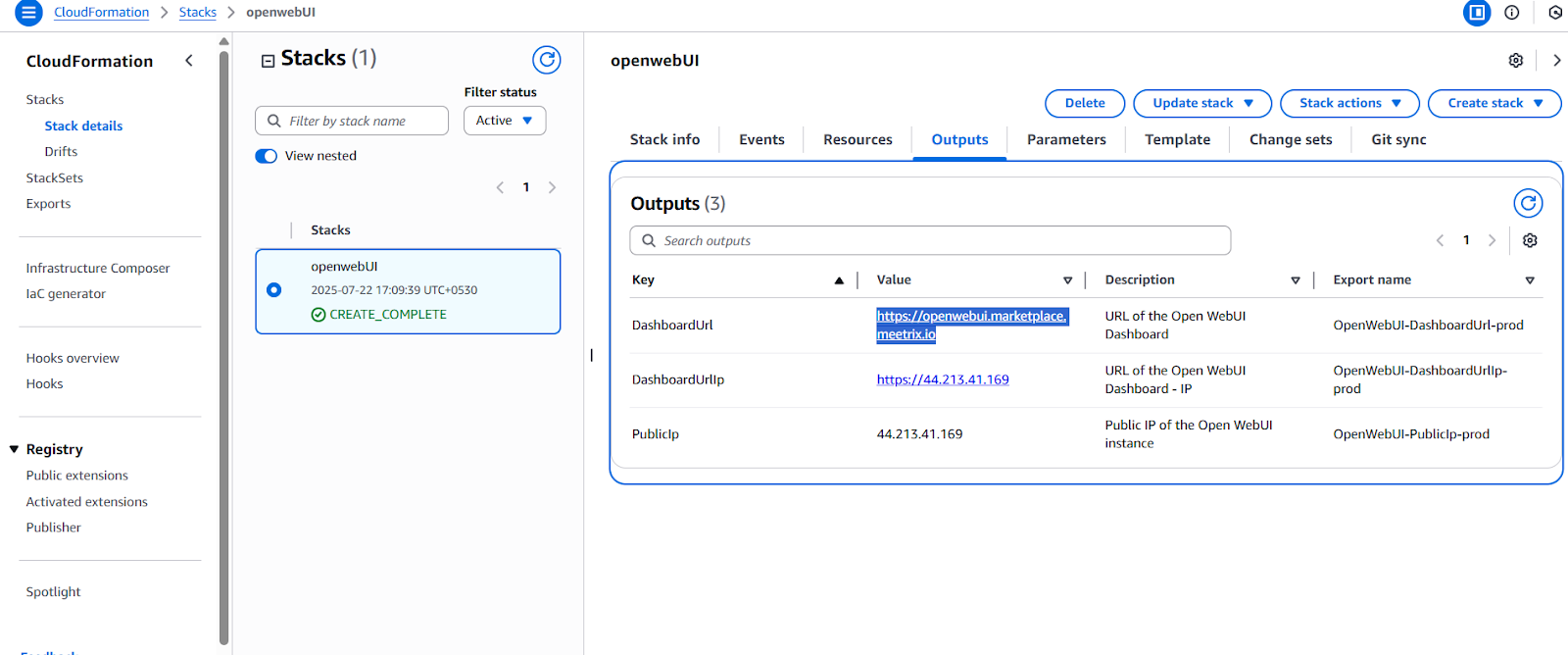Sort outputs by Export name arrow
Screen dimensions: 1568x655
[1530, 280]
